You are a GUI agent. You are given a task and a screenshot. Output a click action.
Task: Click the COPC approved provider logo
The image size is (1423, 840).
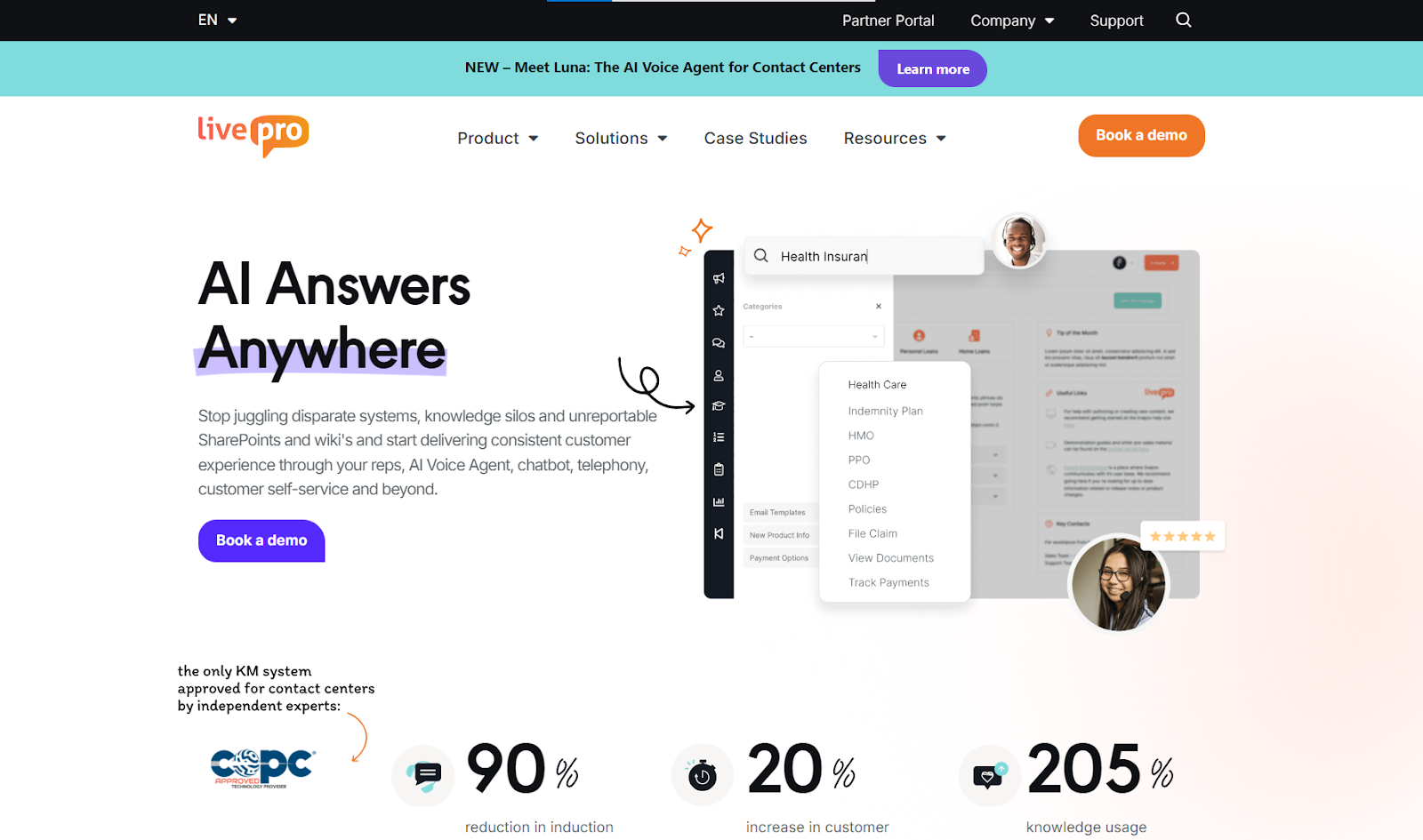click(x=262, y=768)
